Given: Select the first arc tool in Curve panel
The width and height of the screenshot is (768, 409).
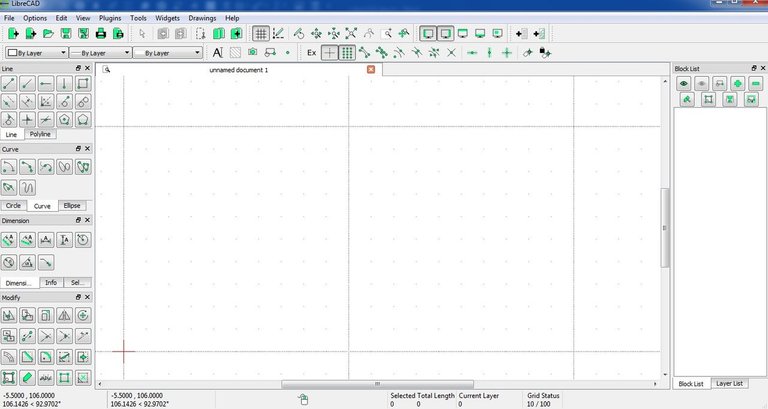Looking at the screenshot, I should 9,167.
